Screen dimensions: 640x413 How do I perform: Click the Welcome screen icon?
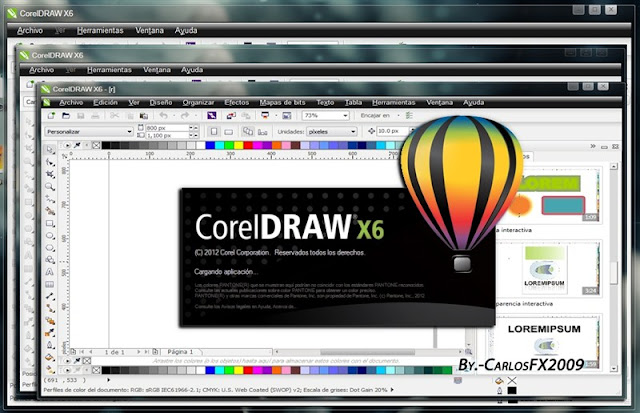287,116
